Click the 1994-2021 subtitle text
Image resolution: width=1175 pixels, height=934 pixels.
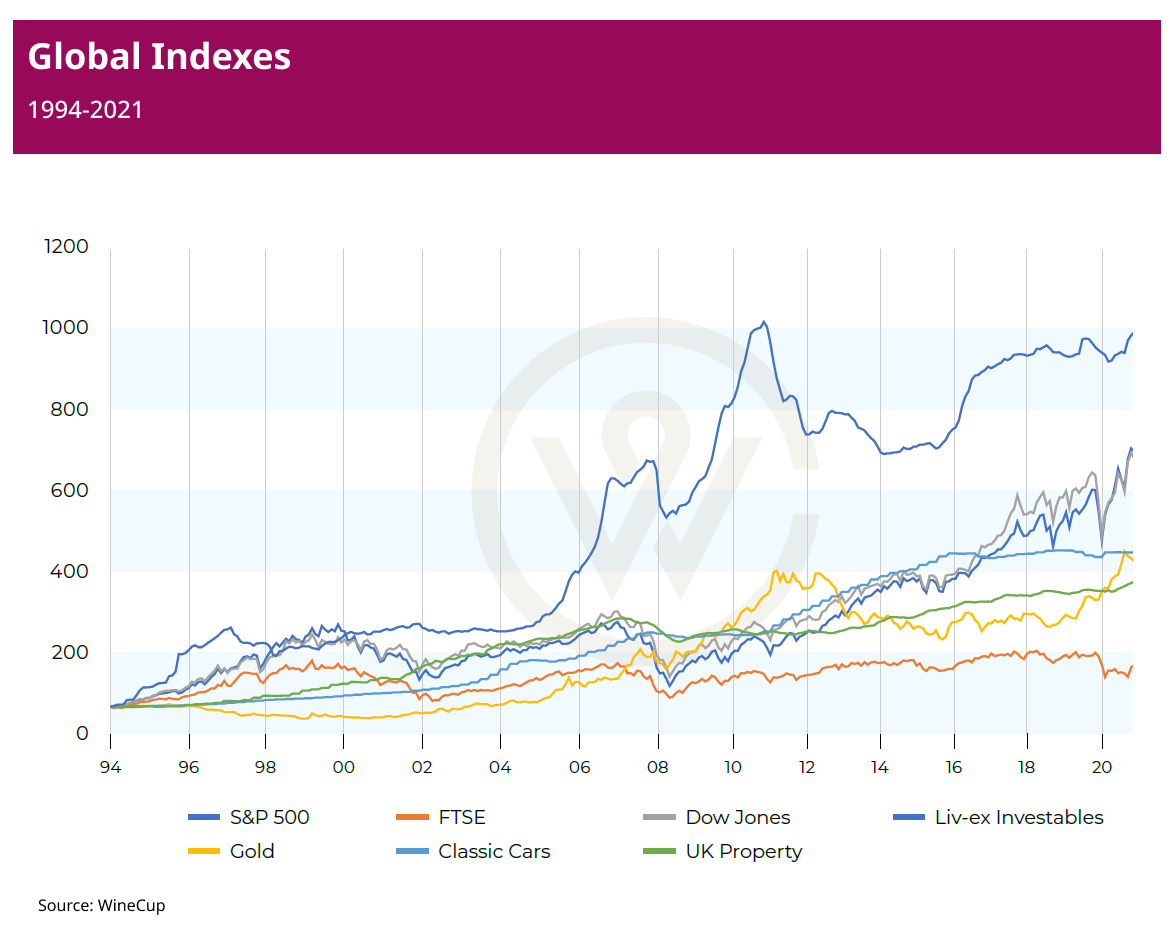coord(85,110)
